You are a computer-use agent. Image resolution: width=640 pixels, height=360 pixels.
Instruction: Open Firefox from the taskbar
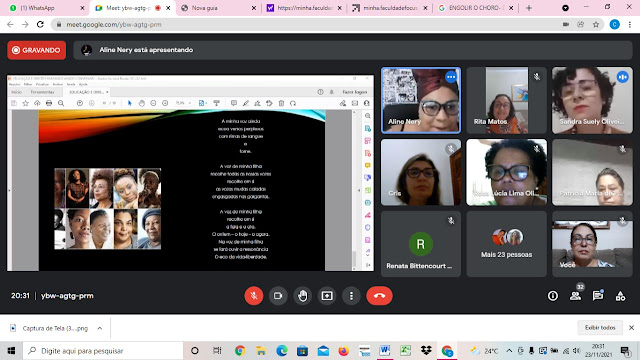pyautogui.click(x=344, y=351)
